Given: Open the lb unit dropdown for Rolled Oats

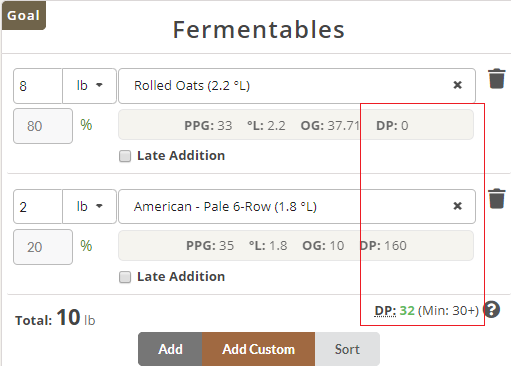Looking at the screenshot, I should (x=89, y=86).
